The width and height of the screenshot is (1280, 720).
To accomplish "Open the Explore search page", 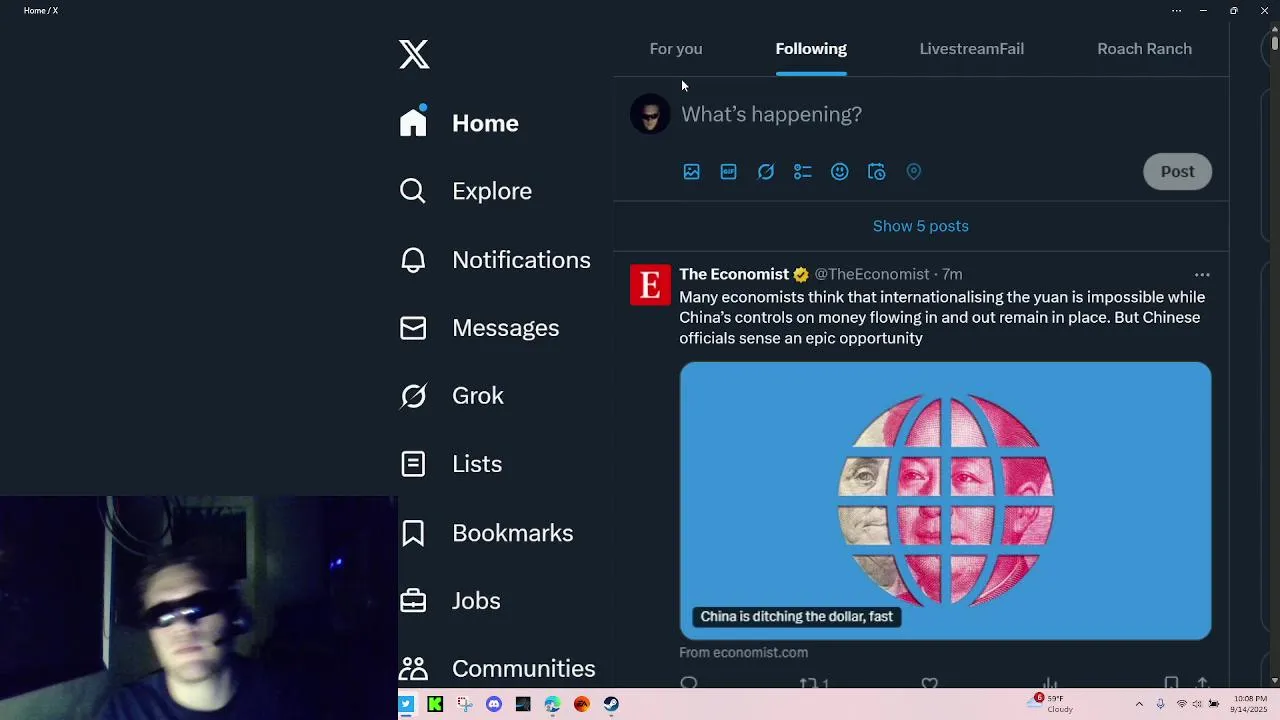I will pos(466,191).
